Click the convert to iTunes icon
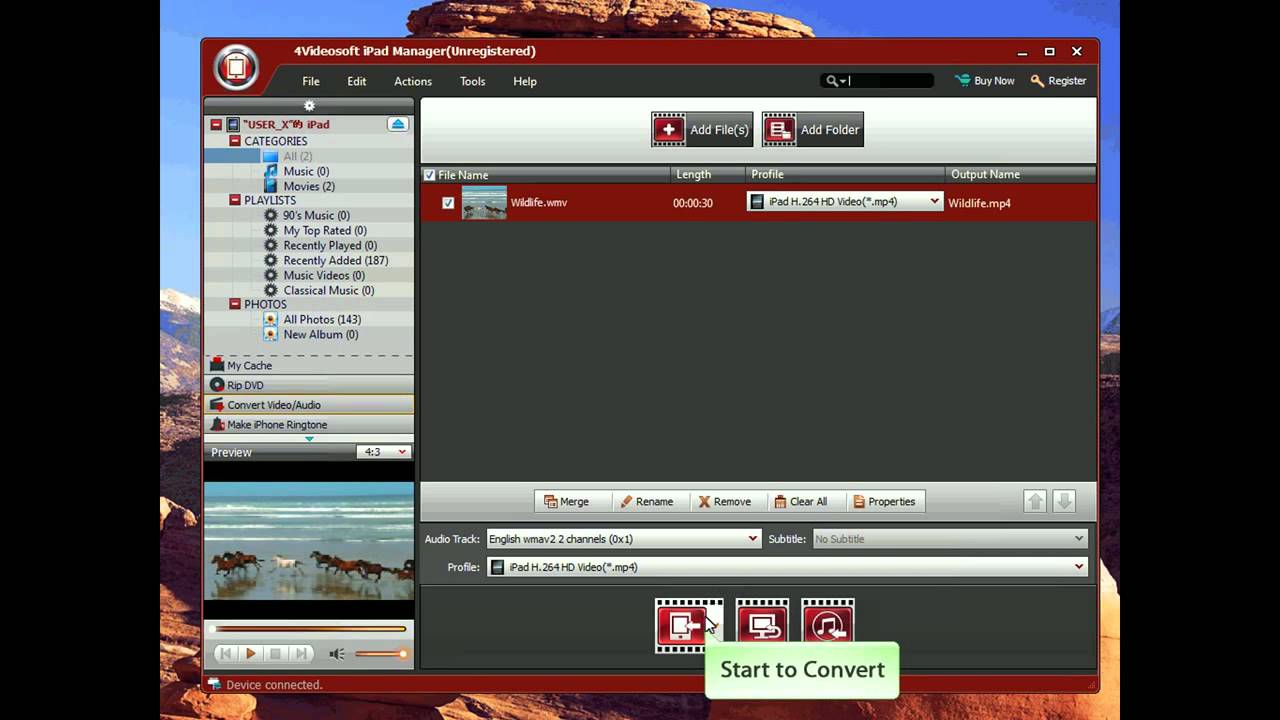1280x720 pixels. tap(828, 626)
